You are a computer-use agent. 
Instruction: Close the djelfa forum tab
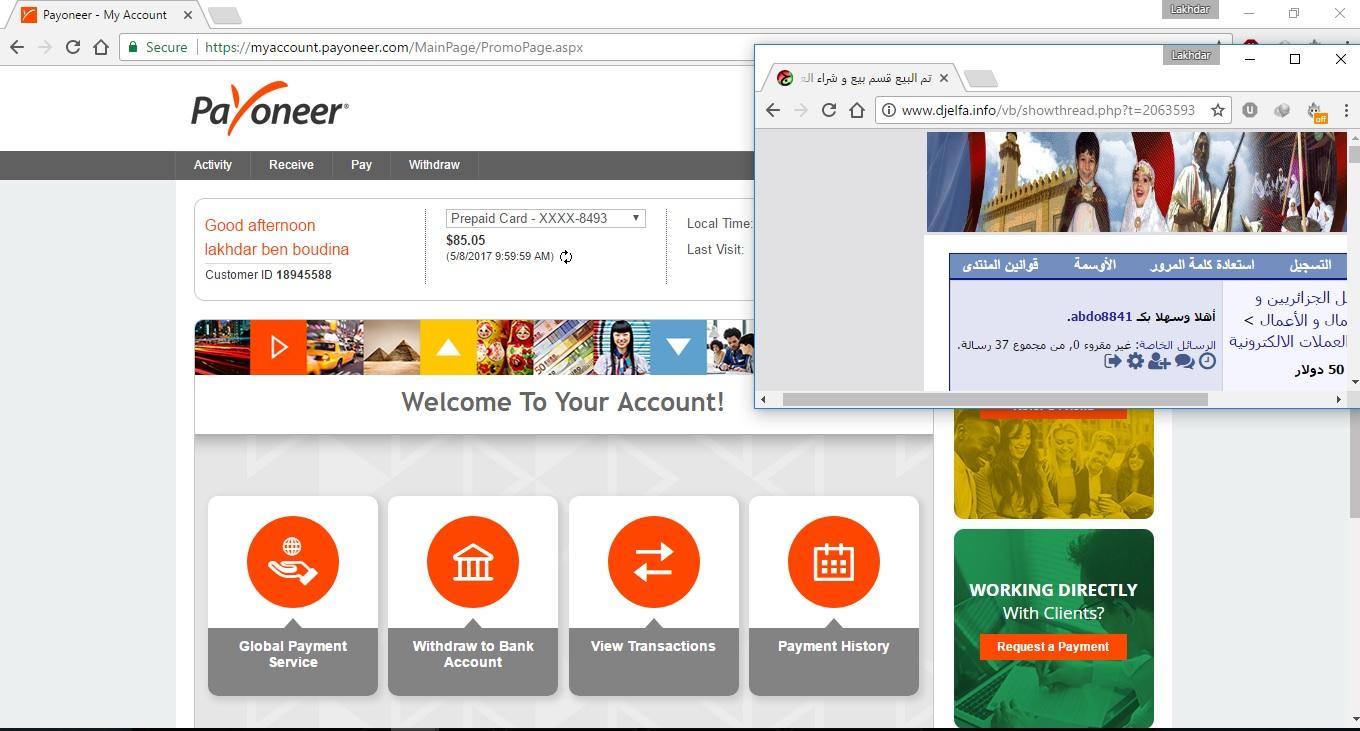click(x=943, y=78)
